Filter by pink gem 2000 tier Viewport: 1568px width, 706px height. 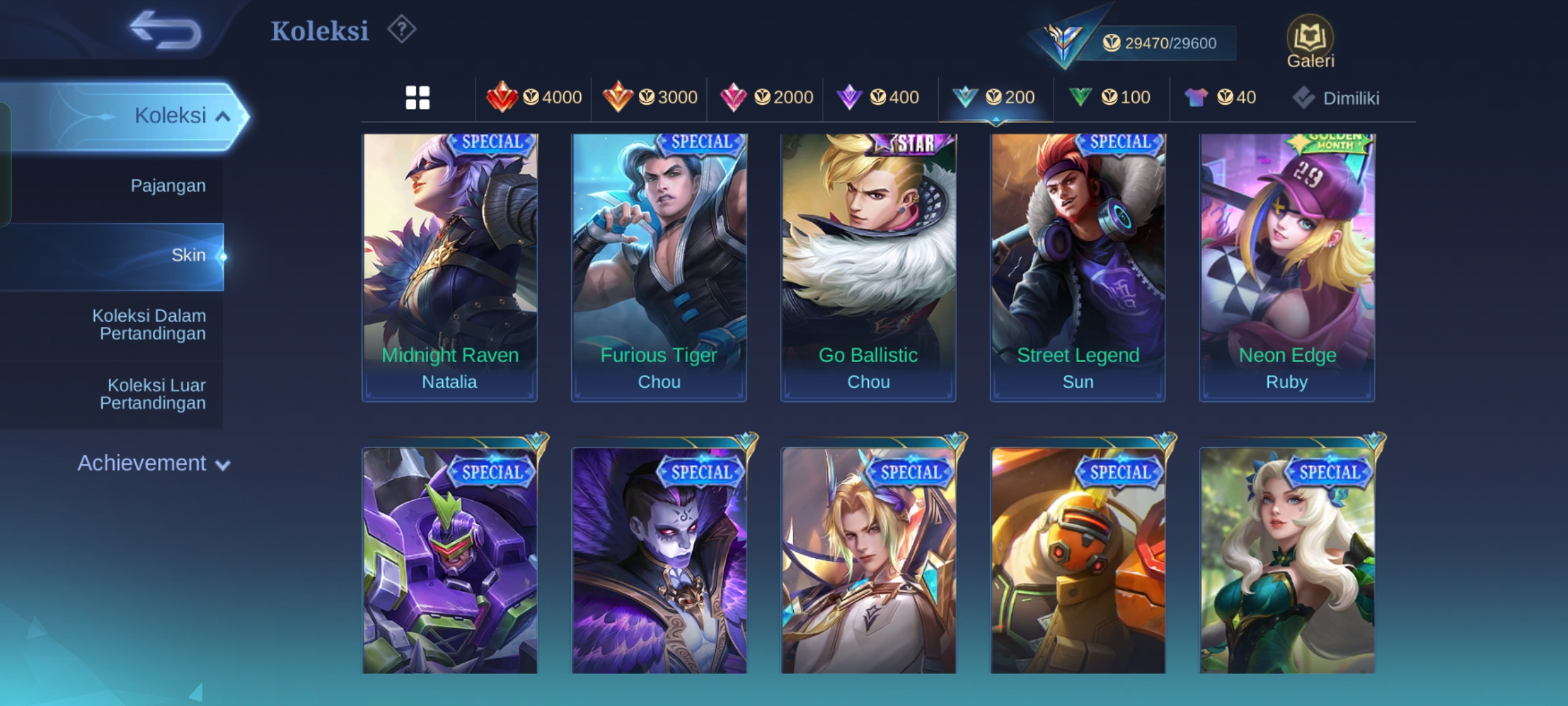coord(766,97)
